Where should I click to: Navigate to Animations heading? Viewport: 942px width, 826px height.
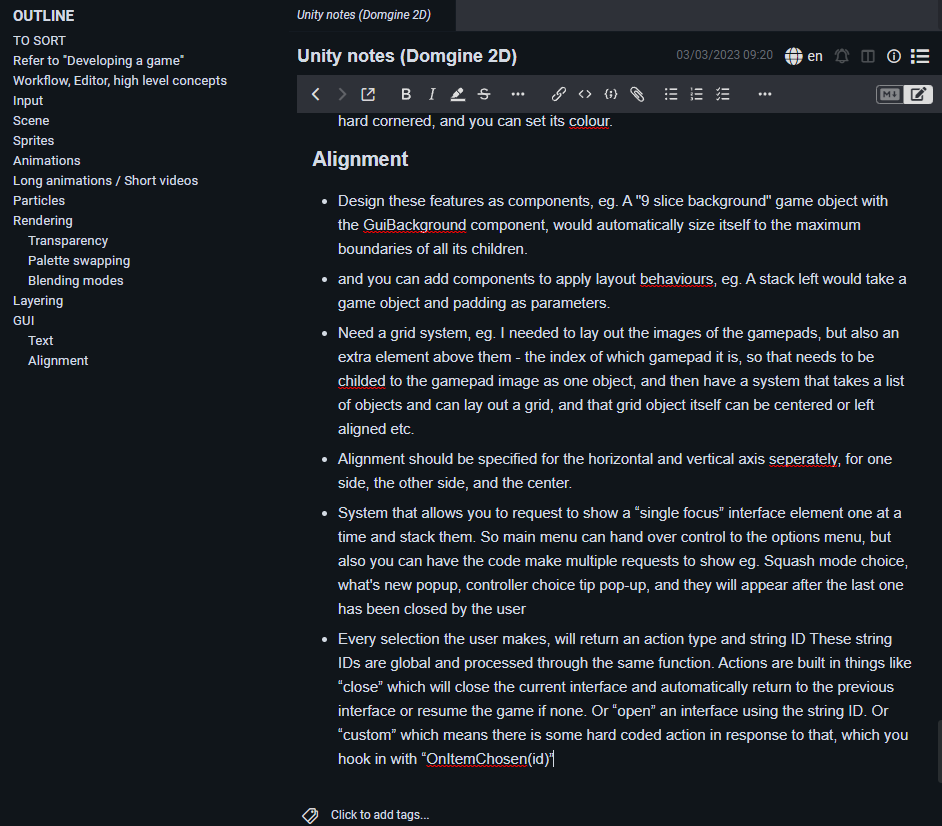tap(46, 160)
